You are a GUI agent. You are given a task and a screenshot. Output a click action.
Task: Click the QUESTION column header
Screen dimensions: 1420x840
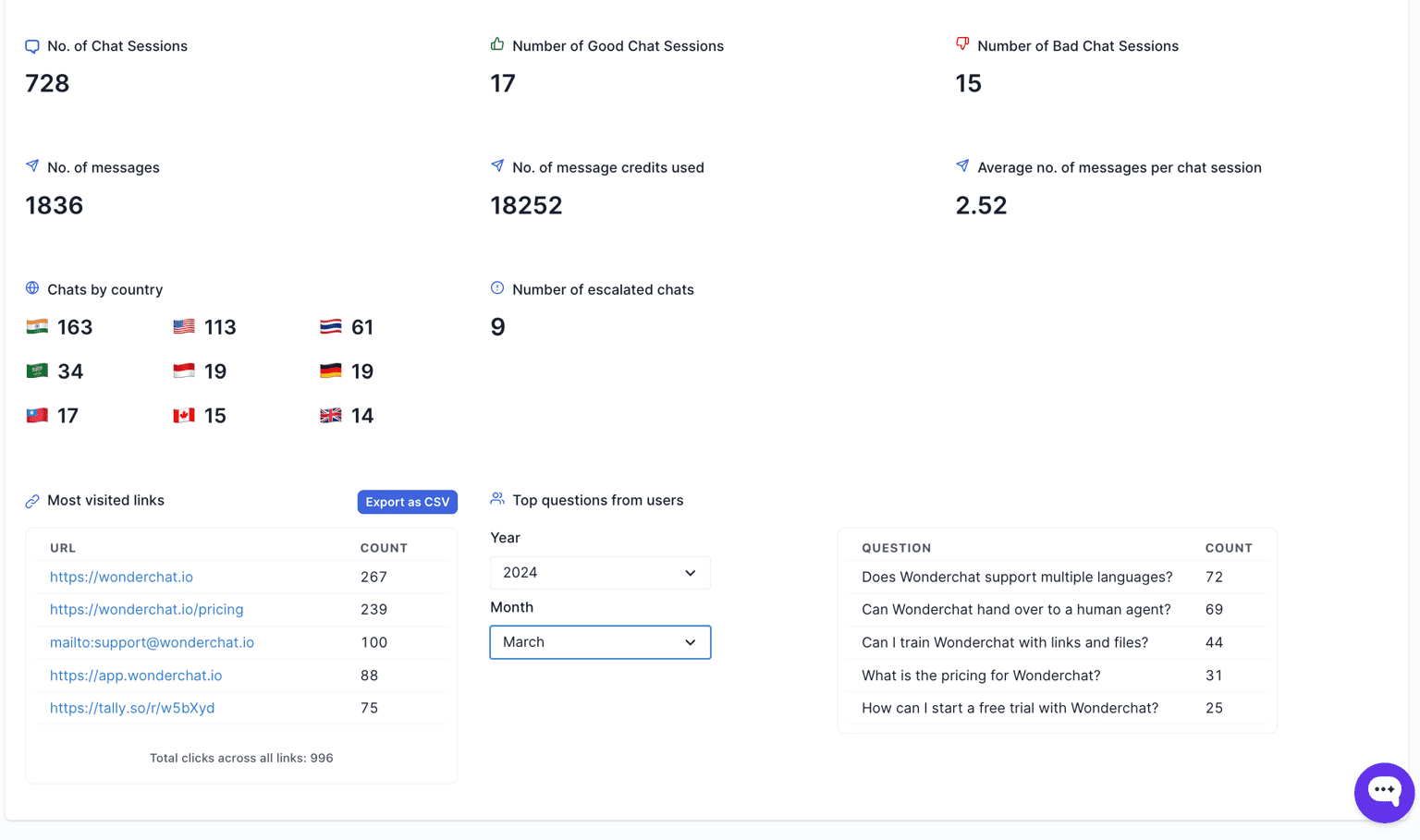[x=897, y=548]
